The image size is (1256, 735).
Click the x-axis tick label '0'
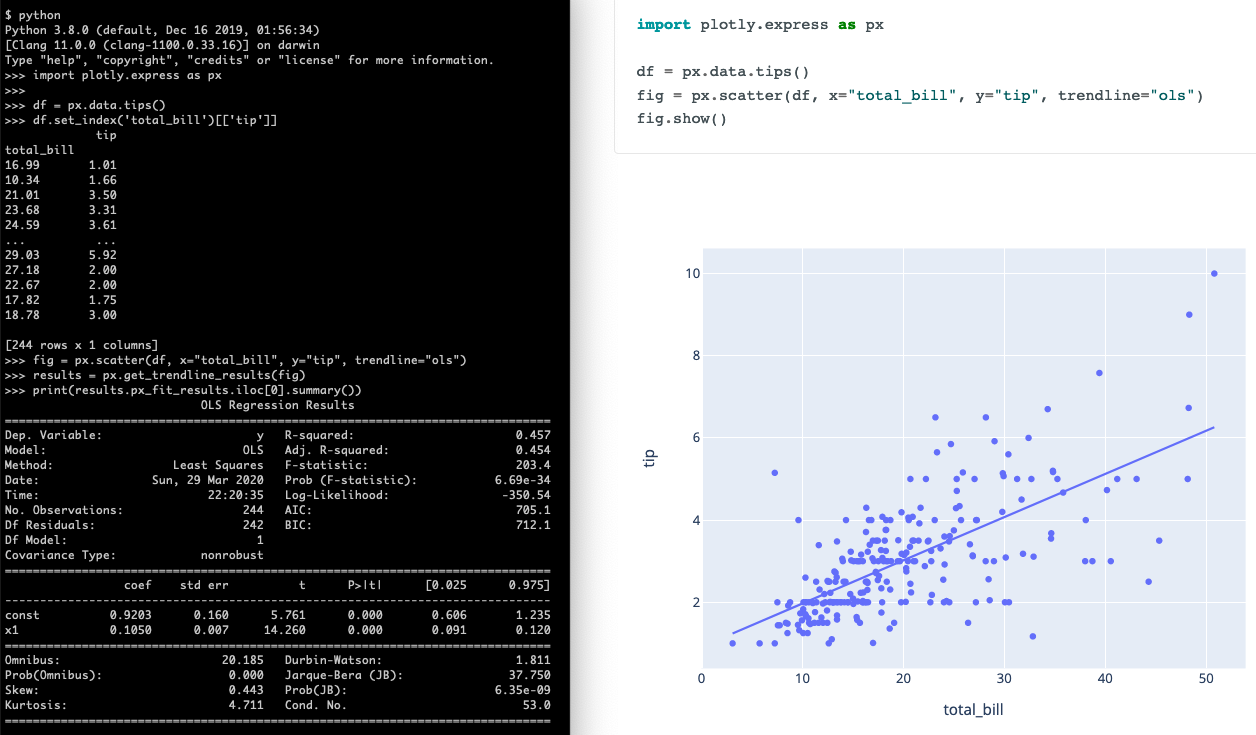702,679
